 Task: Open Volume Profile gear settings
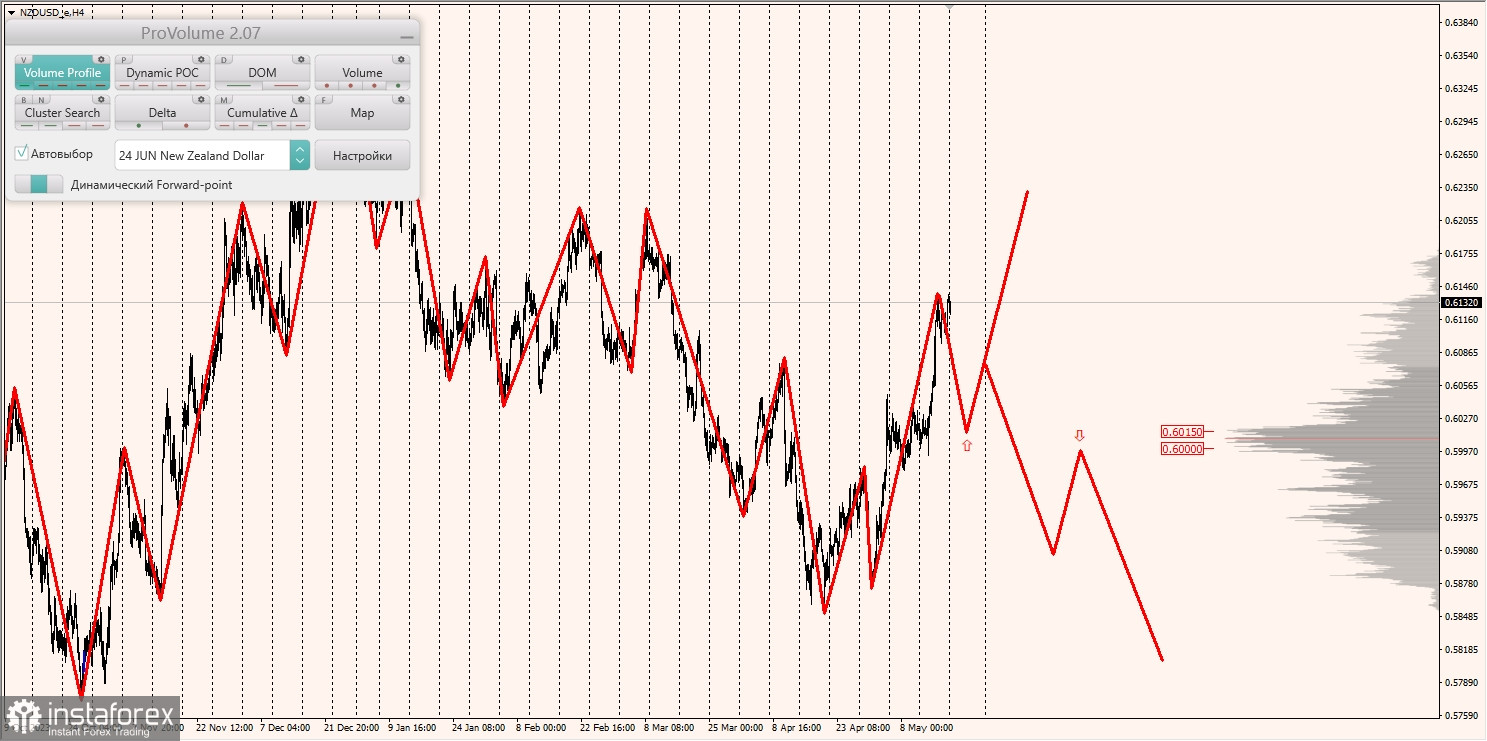(x=101, y=59)
